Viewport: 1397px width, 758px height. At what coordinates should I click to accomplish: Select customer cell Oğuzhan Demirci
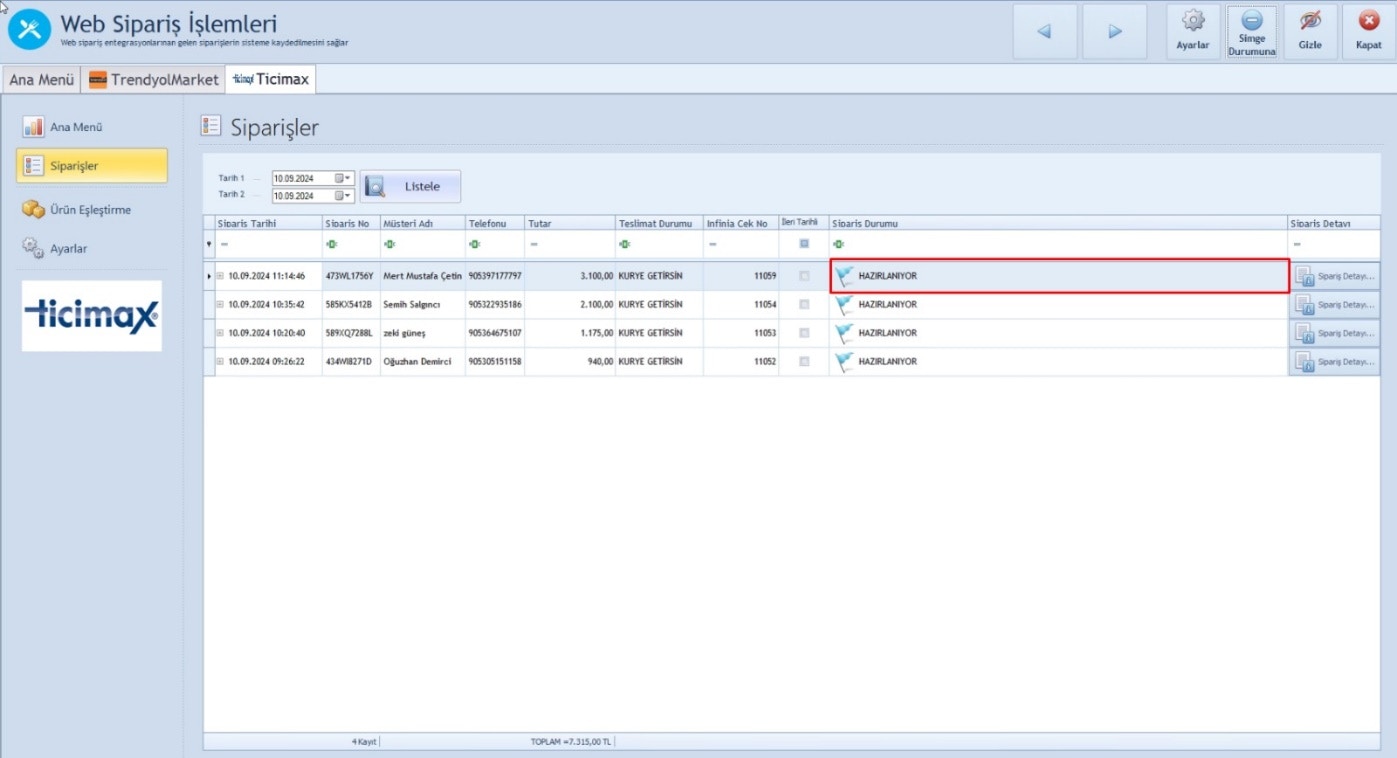click(423, 361)
